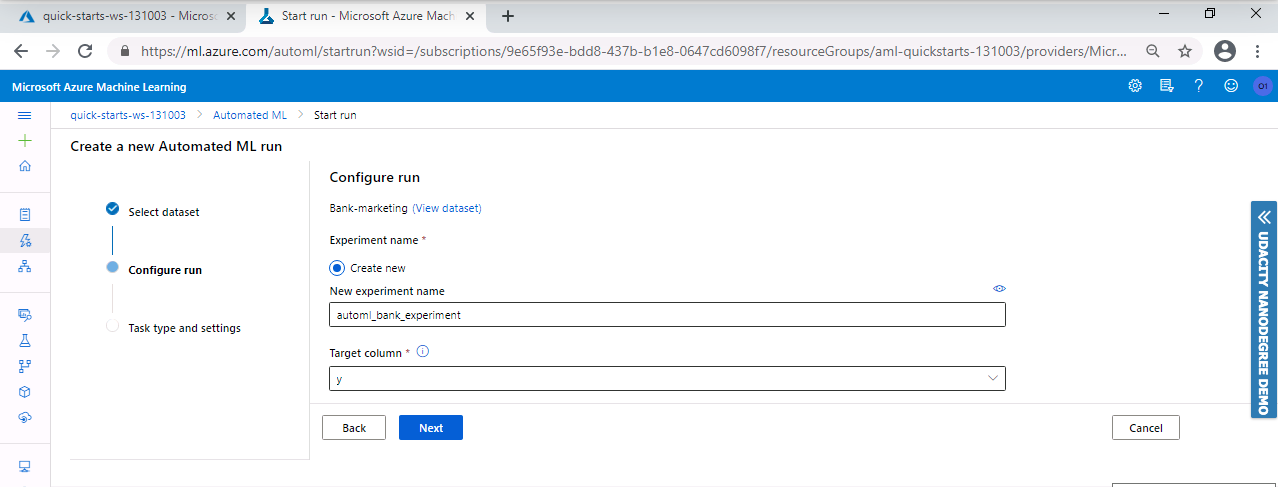1278x487 pixels.
Task: Click the Automated ML breadcrumb link
Action: coord(250,115)
